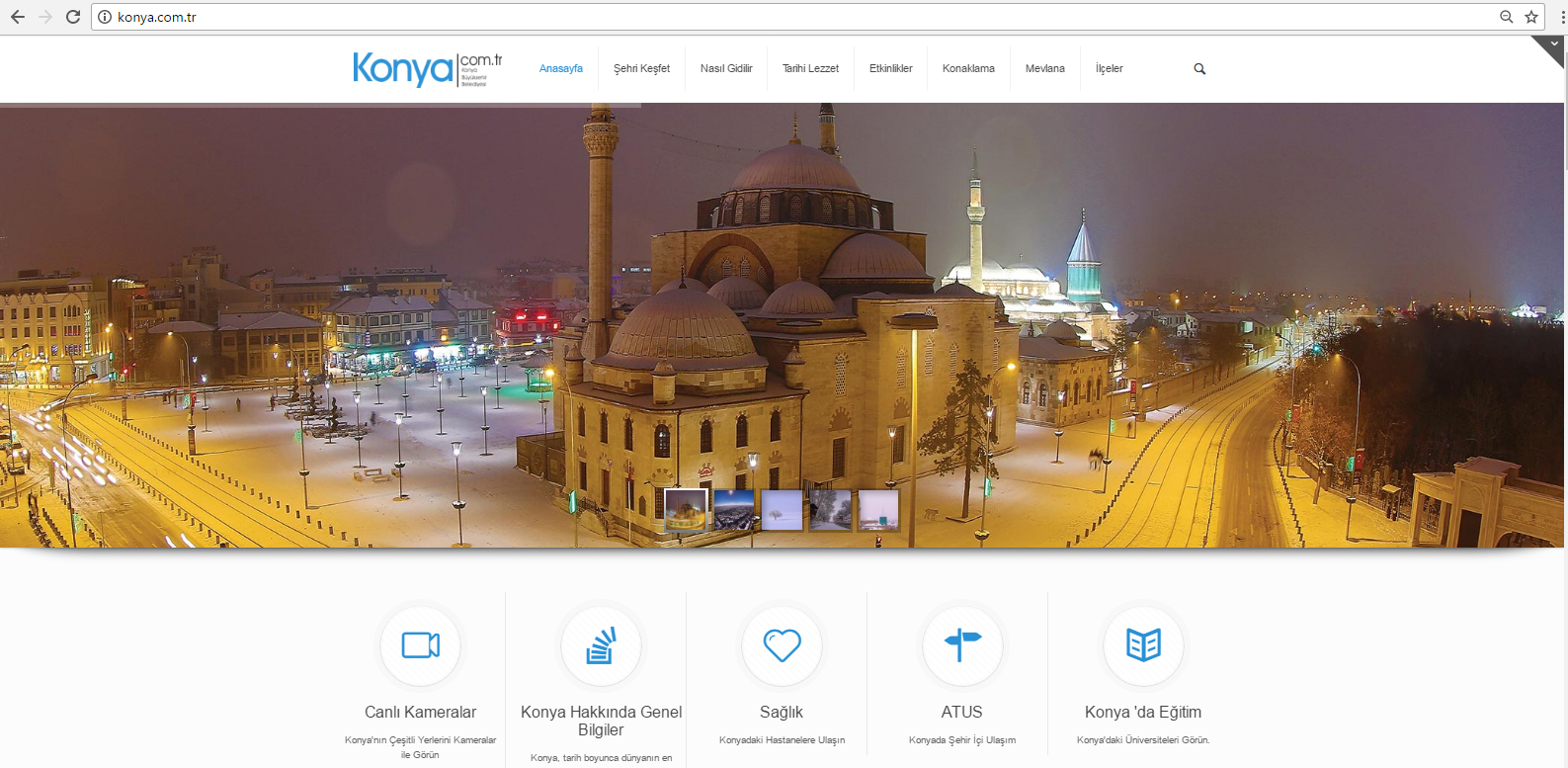Image resolution: width=1568 pixels, height=768 pixels.
Task: Select the first mosque slider thumbnail
Action: (x=686, y=510)
